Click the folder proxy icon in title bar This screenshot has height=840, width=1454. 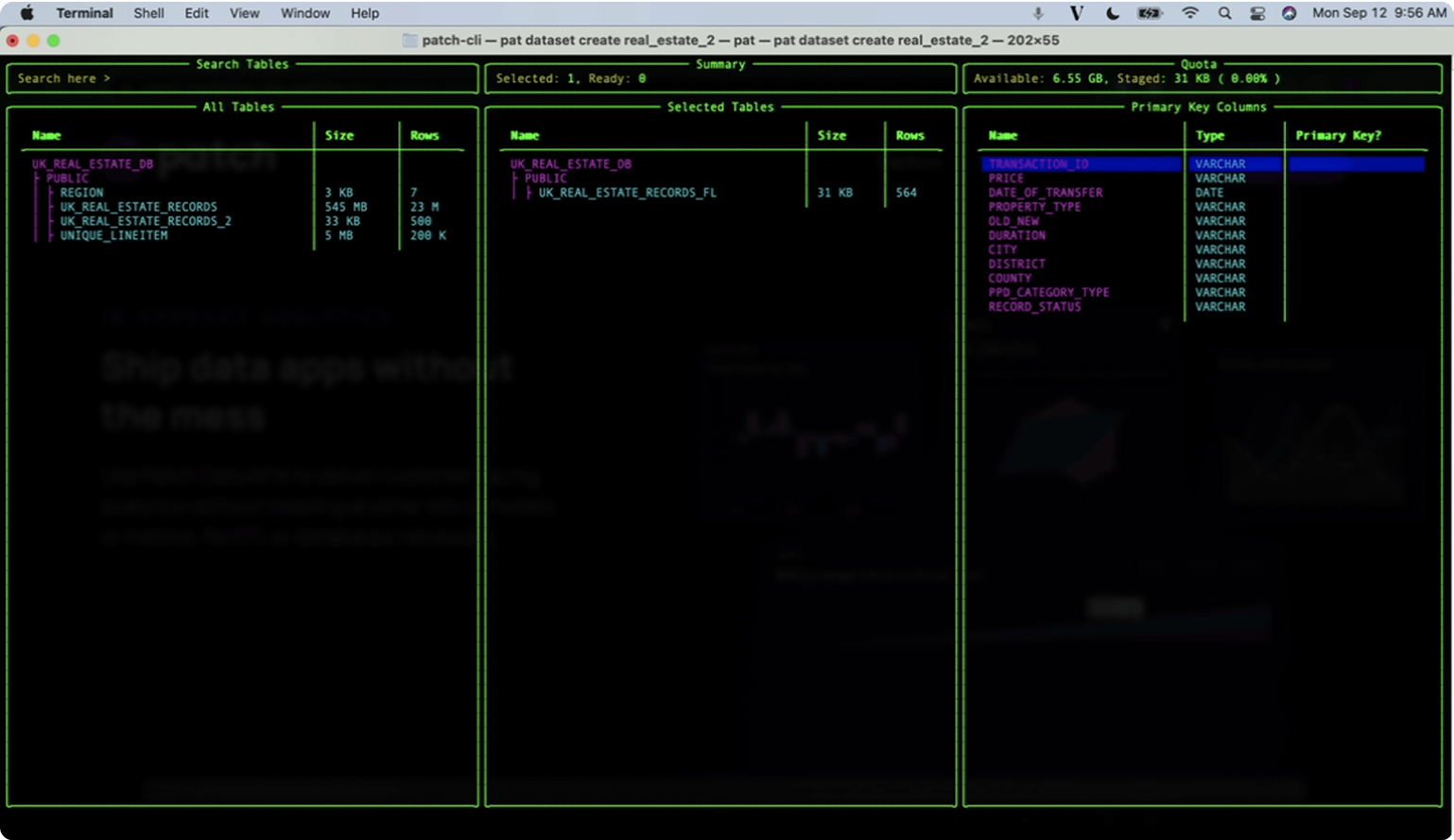tap(409, 40)
